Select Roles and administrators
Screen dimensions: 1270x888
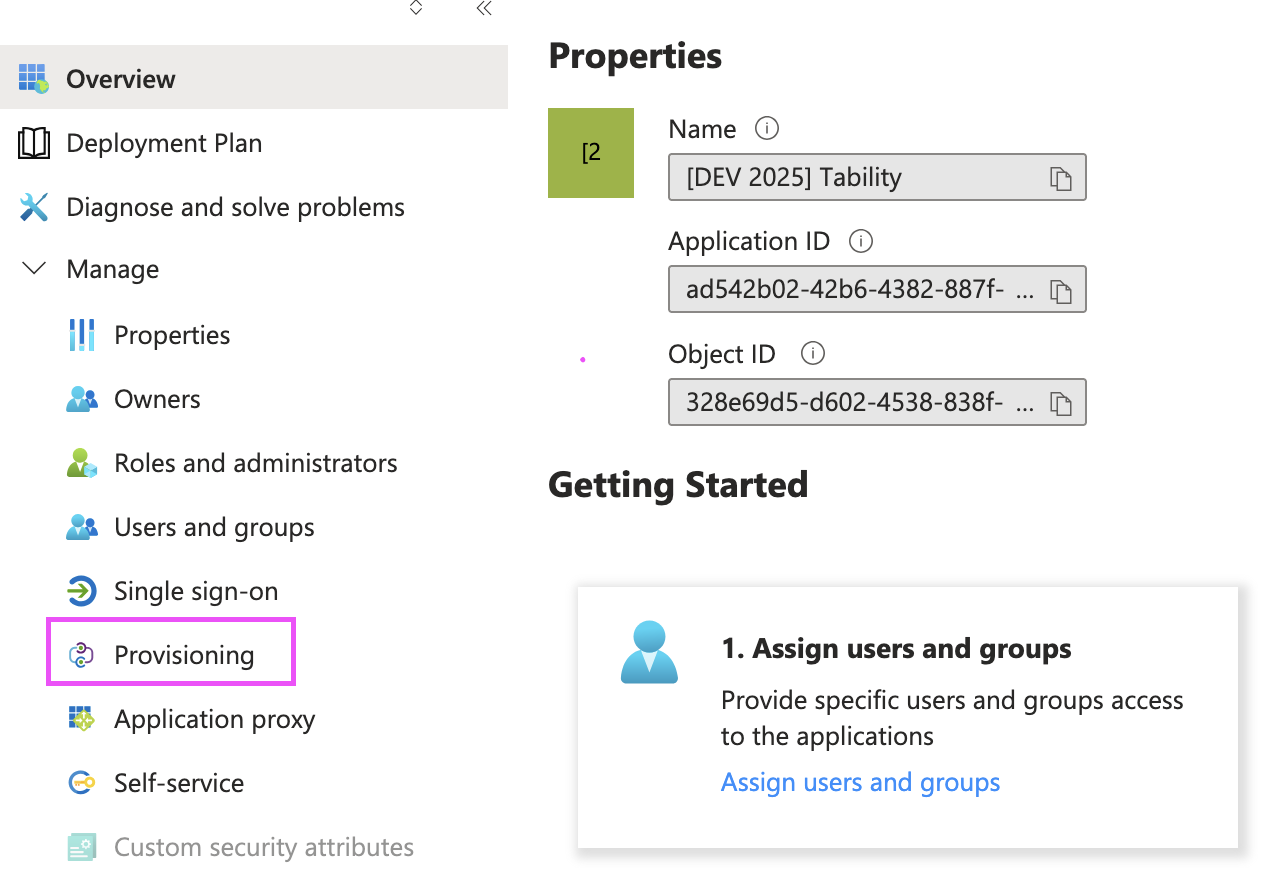click(255, 463)
